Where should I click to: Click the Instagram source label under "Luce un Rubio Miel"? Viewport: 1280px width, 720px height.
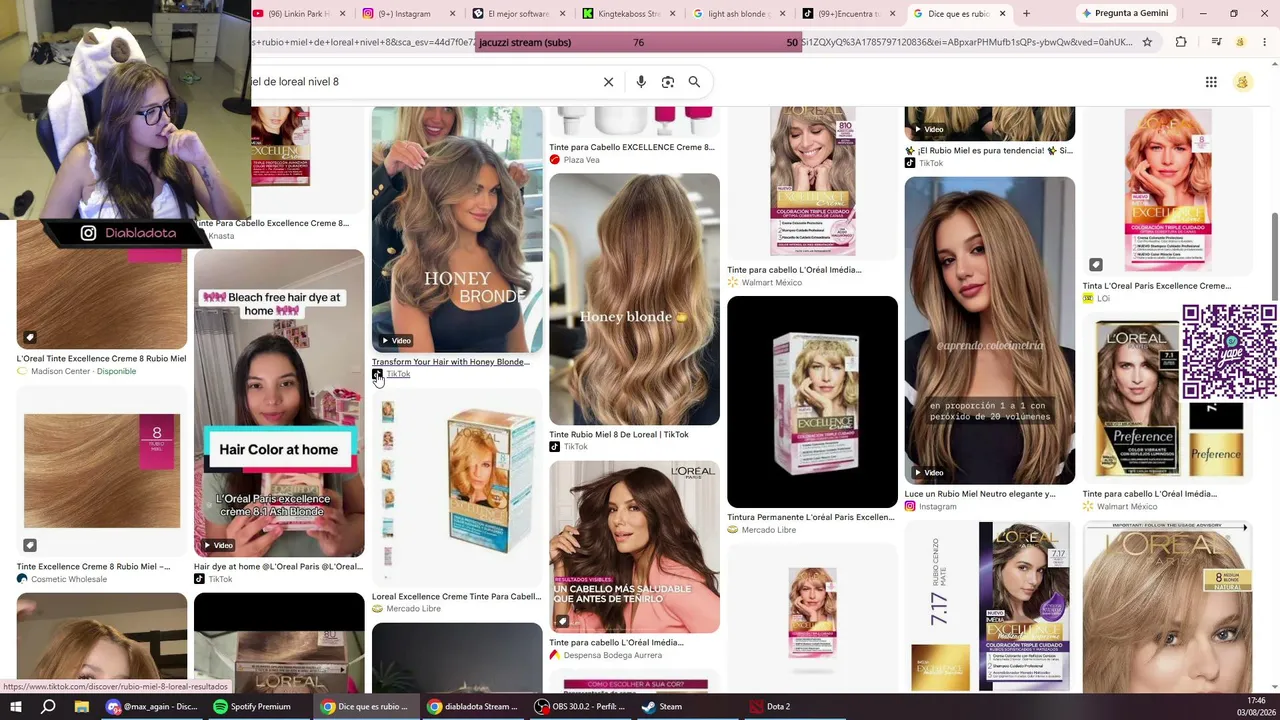[938, 507]
